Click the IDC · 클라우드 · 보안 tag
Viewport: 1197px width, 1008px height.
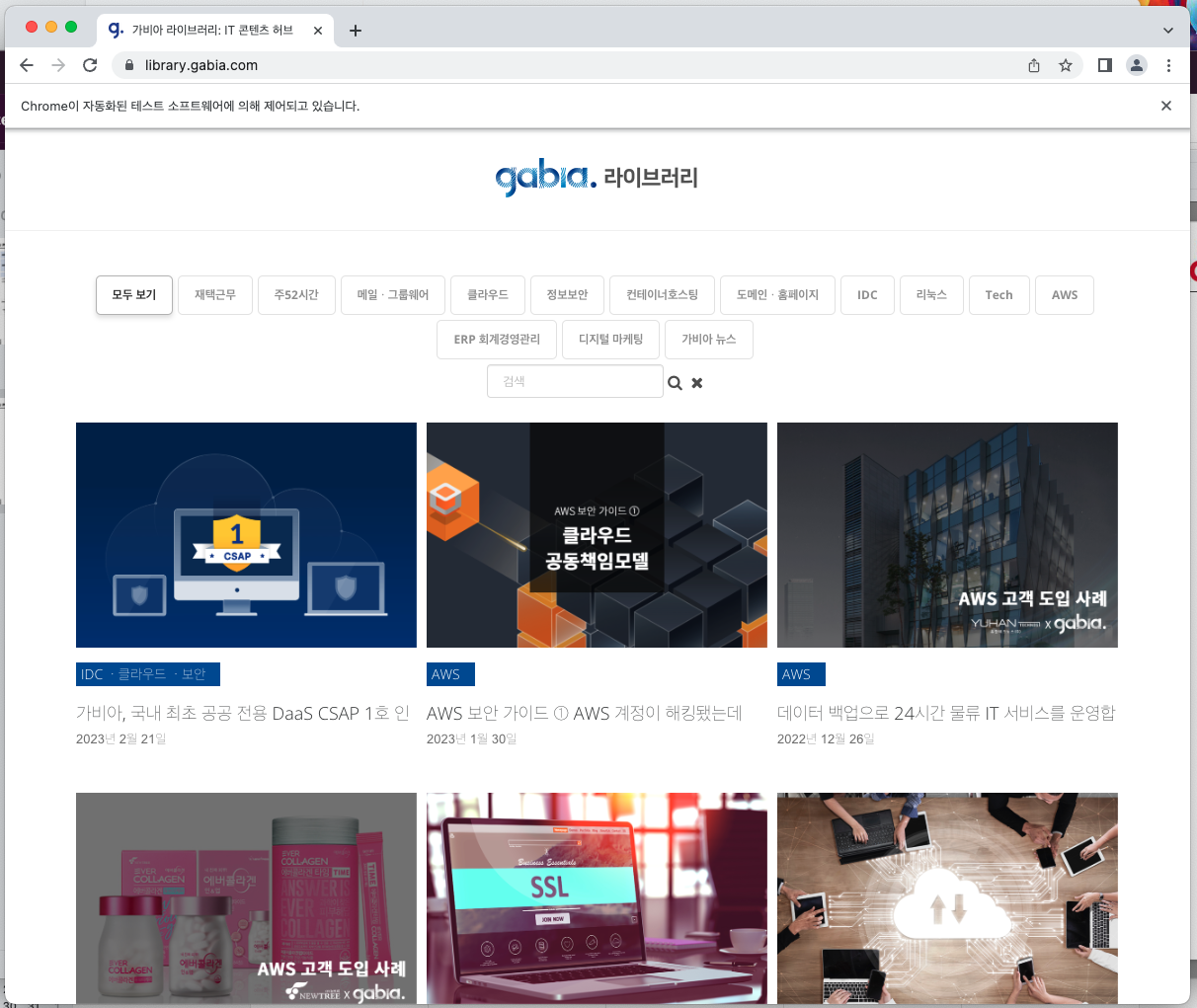point(148,674)
